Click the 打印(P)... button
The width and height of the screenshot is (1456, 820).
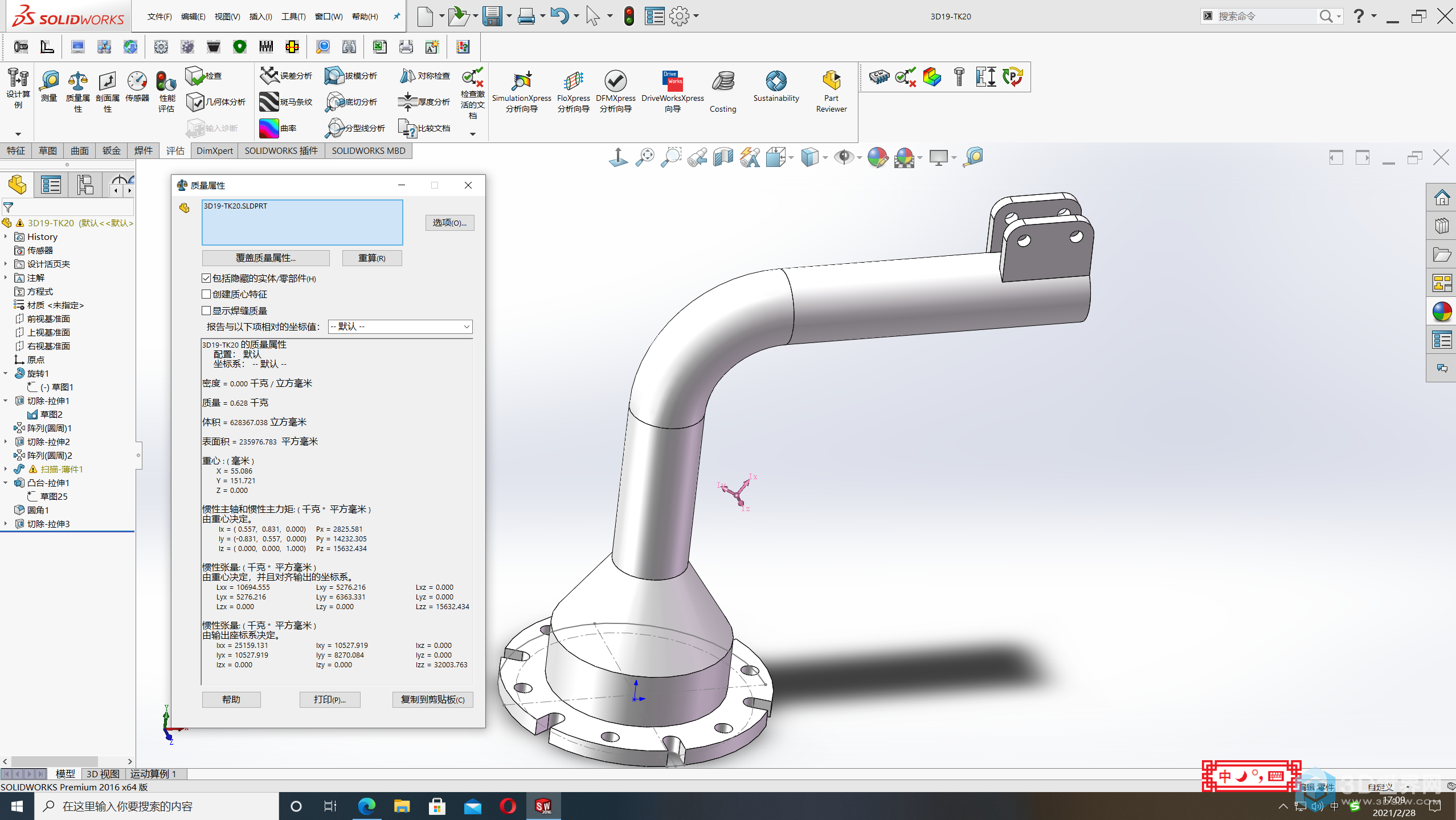[x=330, y=699]
